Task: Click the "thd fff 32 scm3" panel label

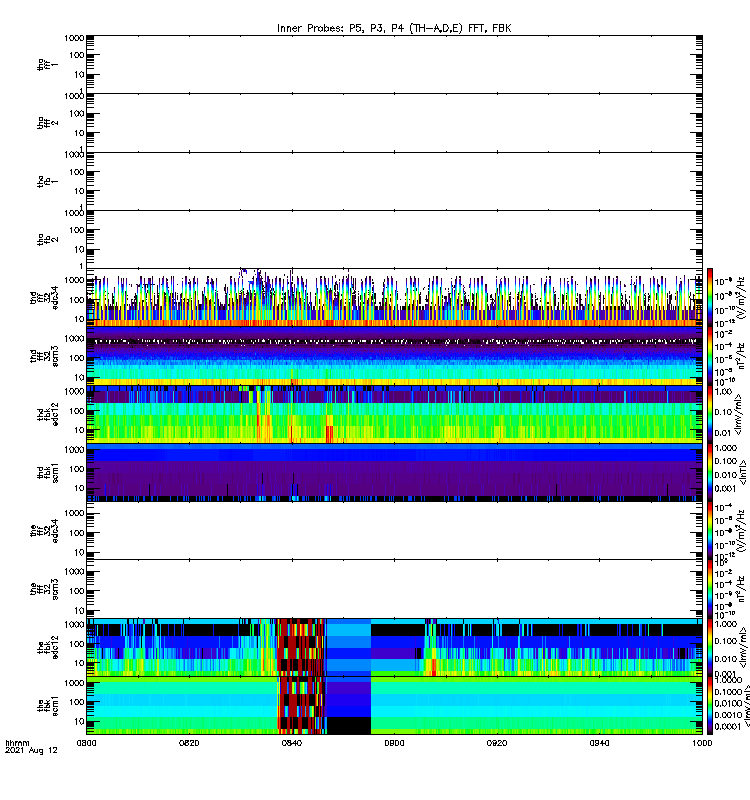Action: pos(44,356)
